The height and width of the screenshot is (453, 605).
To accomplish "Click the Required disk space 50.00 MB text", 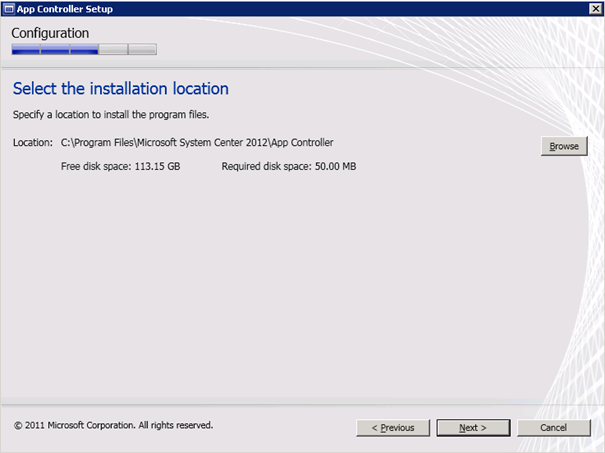I will [289, 166].
